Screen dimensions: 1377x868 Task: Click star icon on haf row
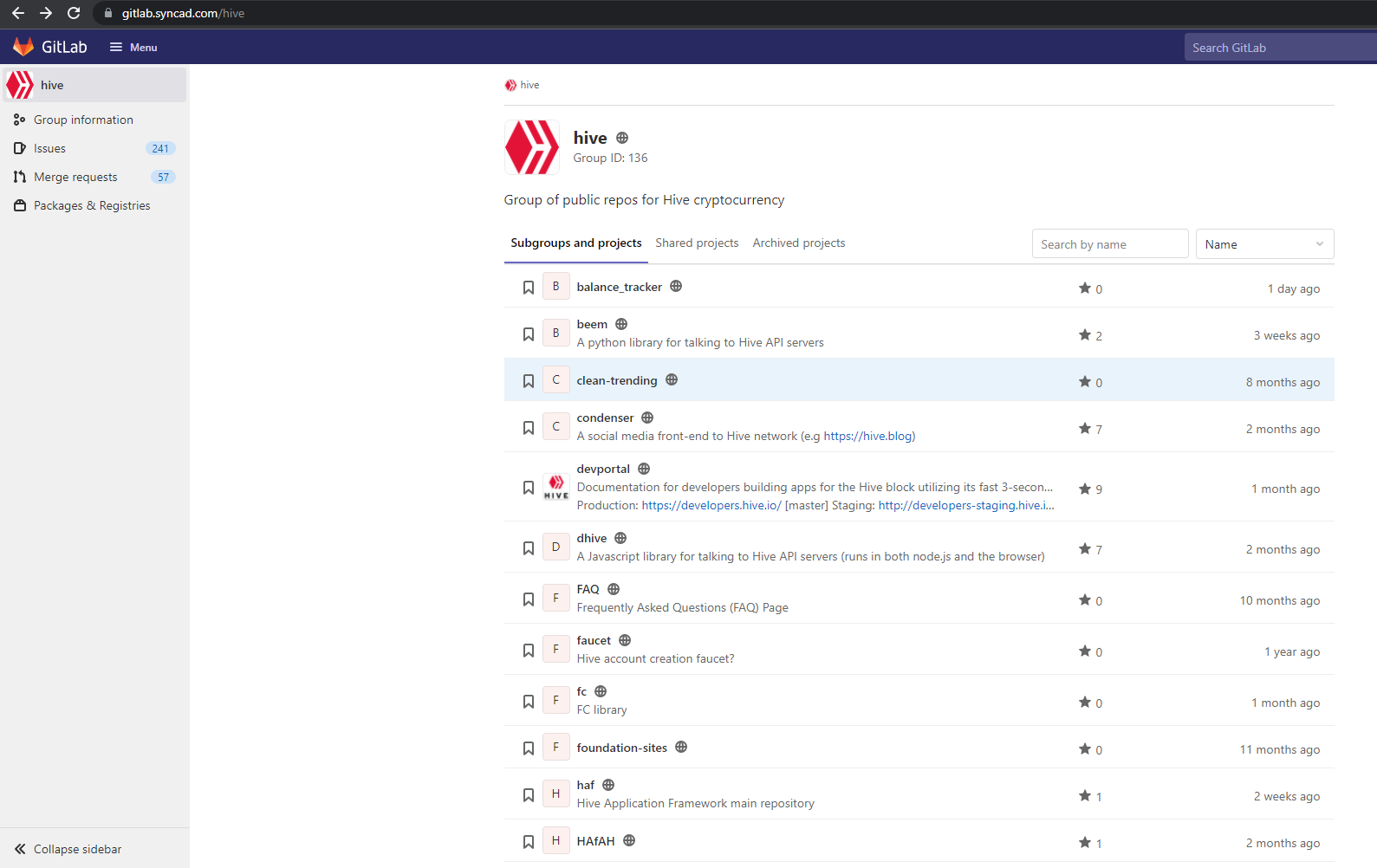tap(1085, 795)
